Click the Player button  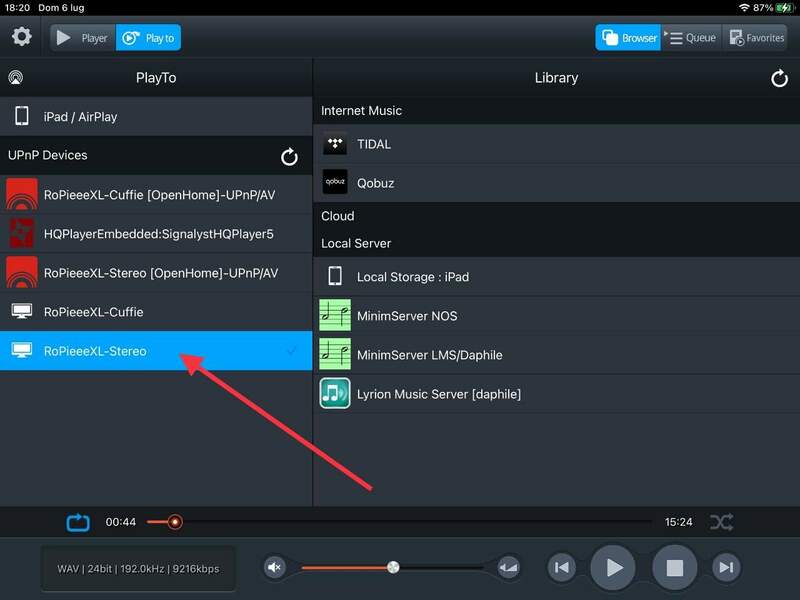coord(83,38)
